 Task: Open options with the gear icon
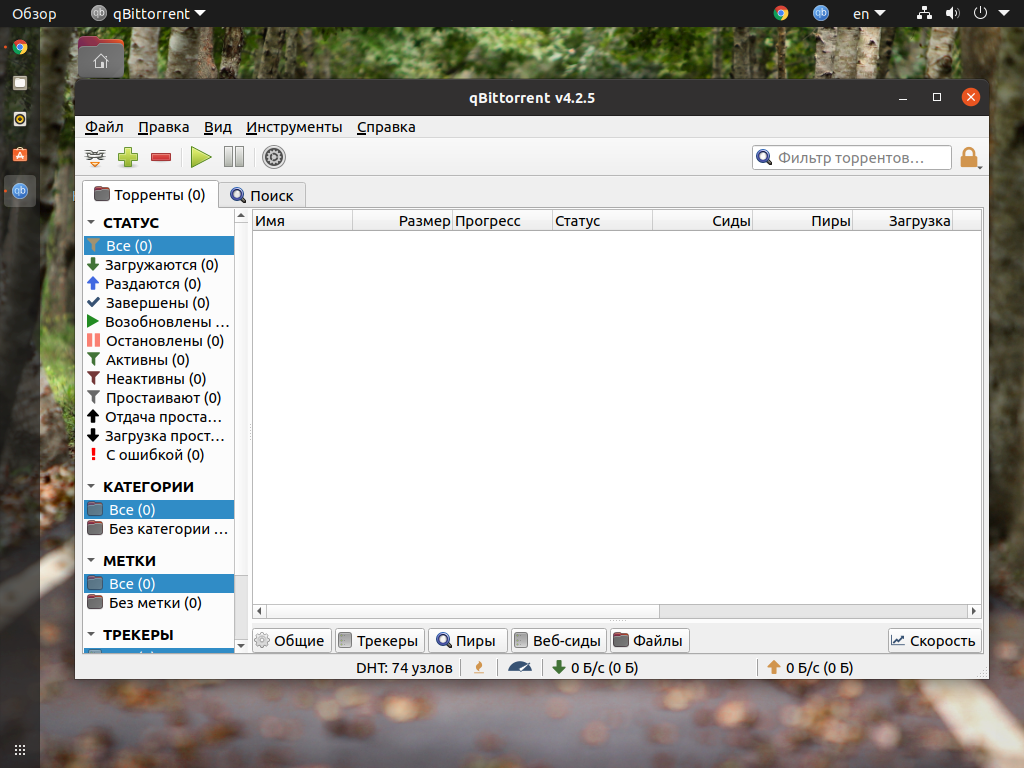point(274,157)
